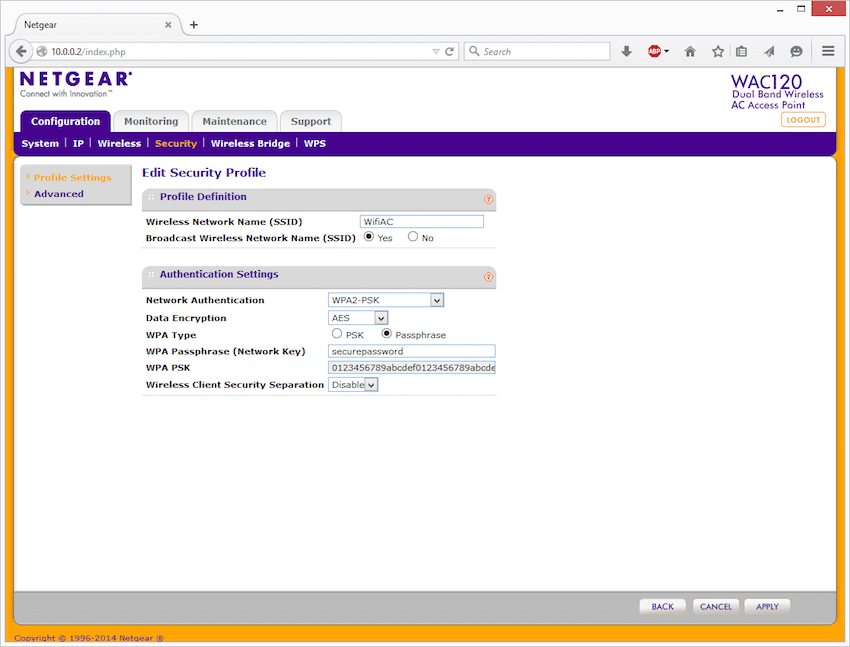Click the CANCEL button
The image size is (850, 647).
[716, 606]
